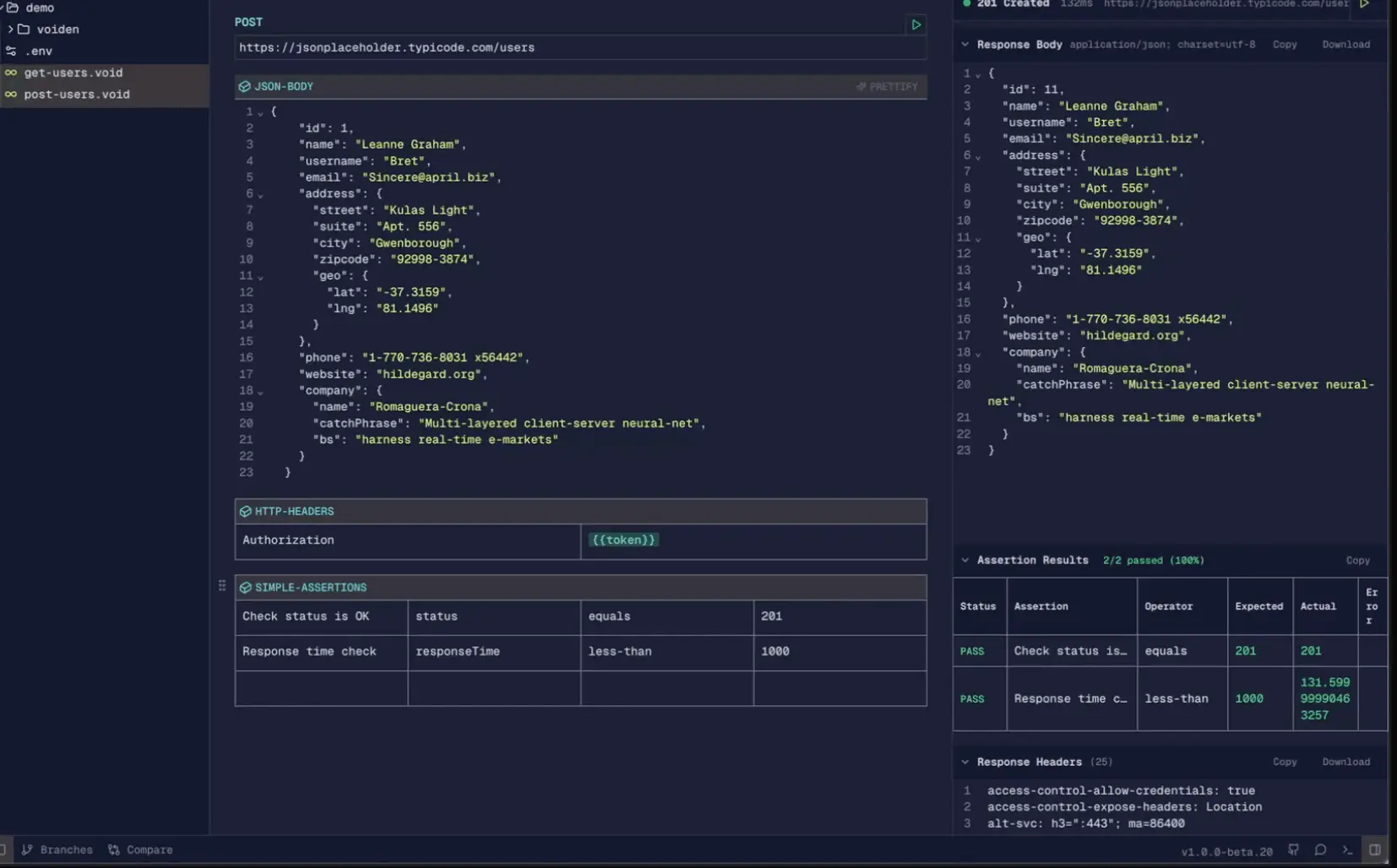Click the JSON-BODY block badge icon

coord(244,86)
